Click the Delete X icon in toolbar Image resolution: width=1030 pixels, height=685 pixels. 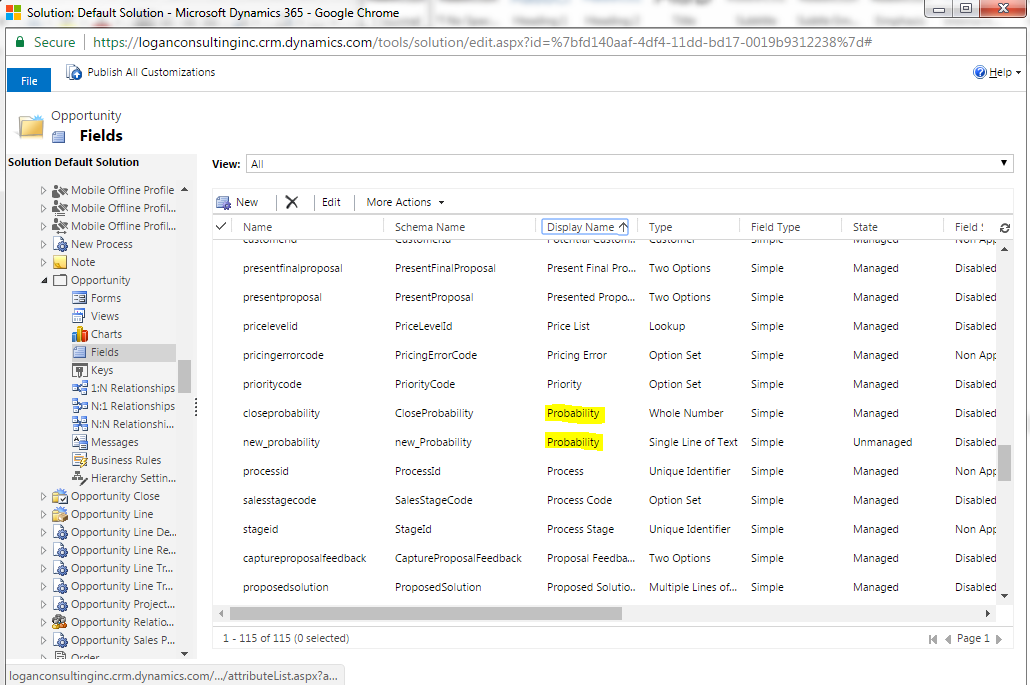(x=292, y=202)
